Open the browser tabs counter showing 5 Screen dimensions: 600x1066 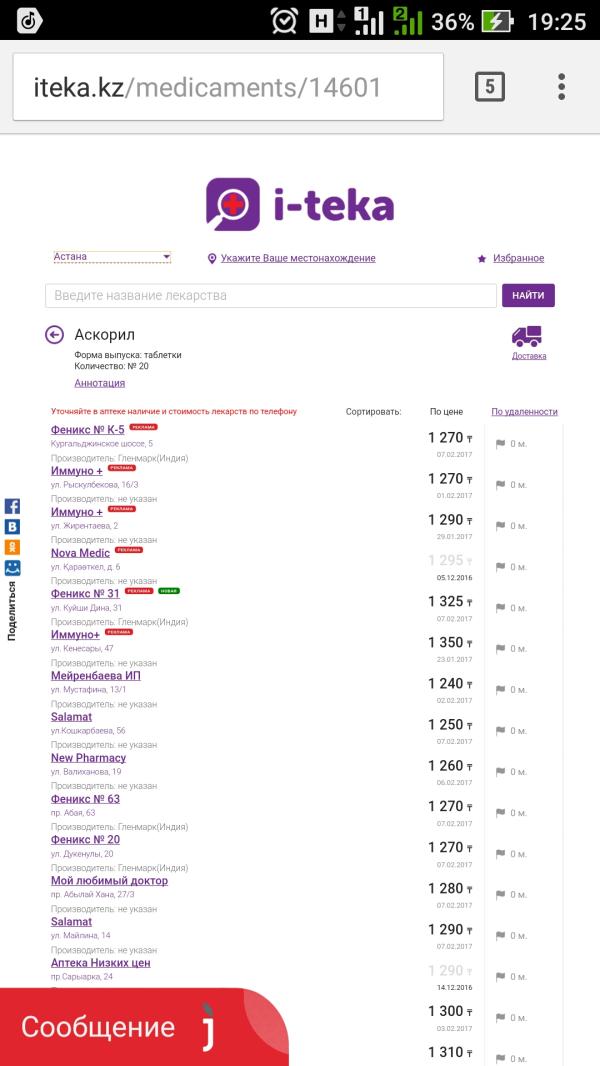[489, 87]
